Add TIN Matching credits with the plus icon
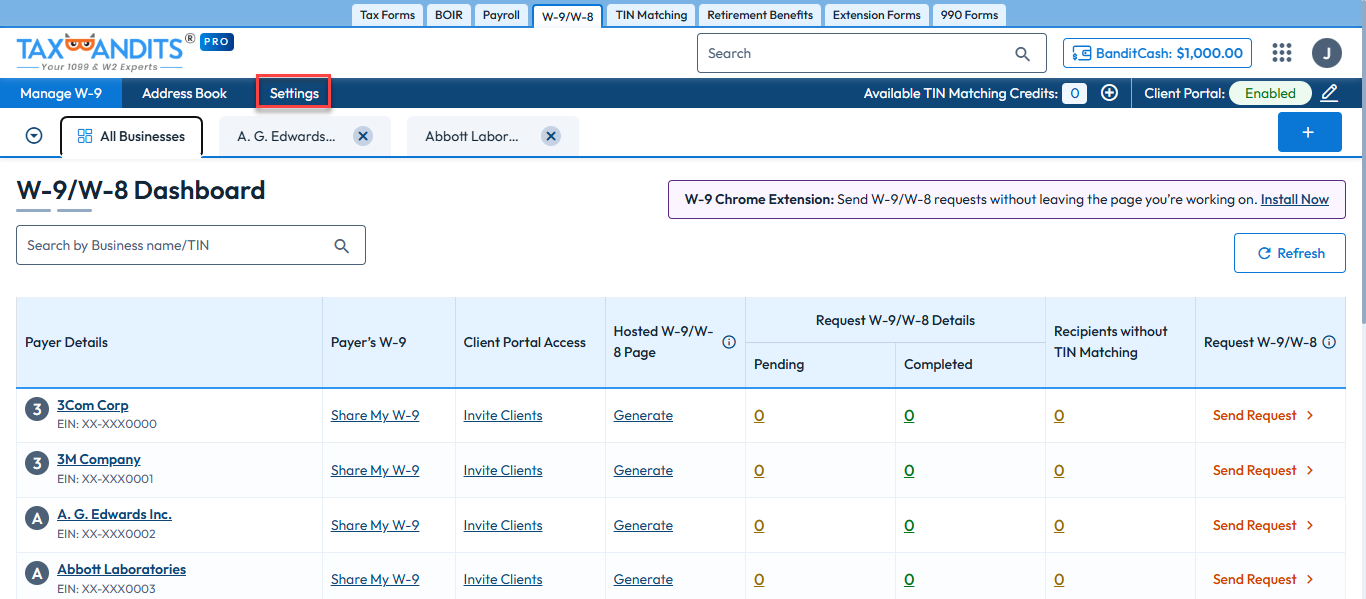 tap(1109, 93)
